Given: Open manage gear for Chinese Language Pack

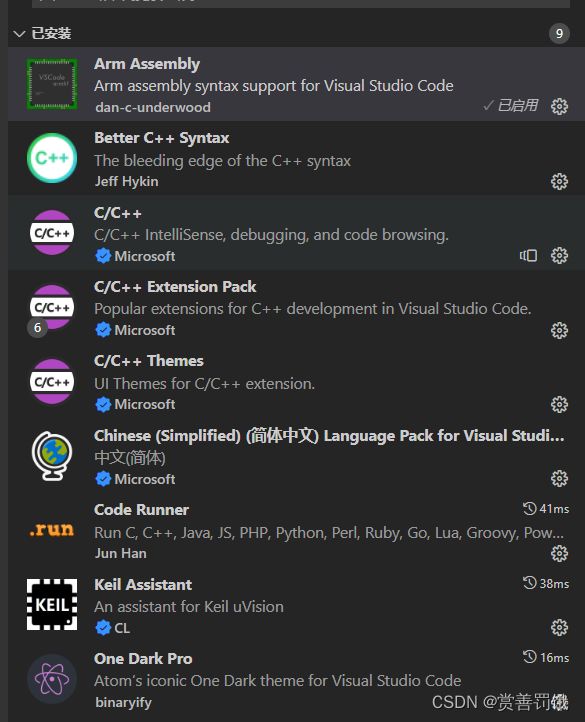Looking at the screenshot, I should pos(559,479).
